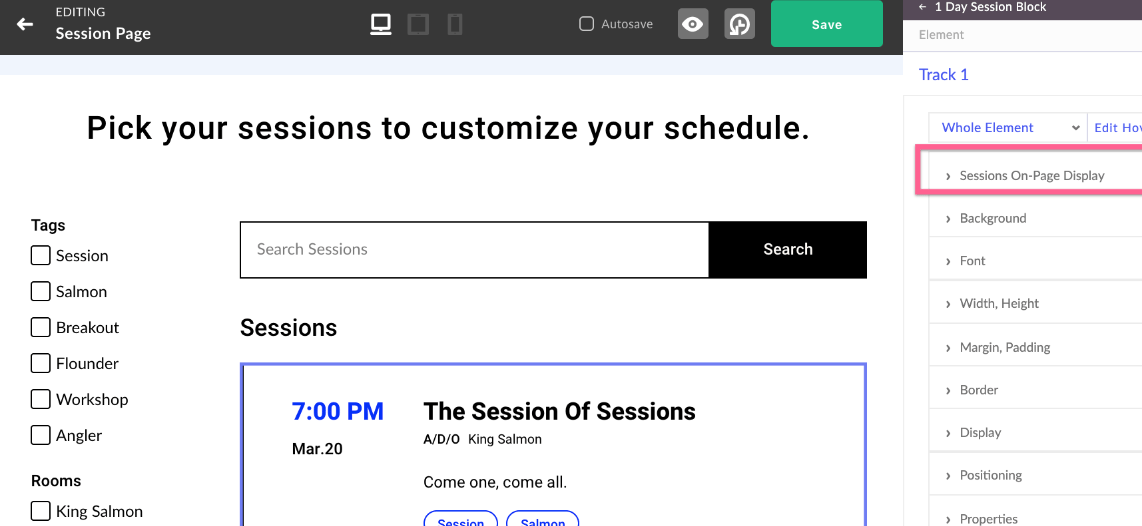This screenshot has height=526, width=1142.
Task: Click the green Save button
Action: (x=827, y=24)
